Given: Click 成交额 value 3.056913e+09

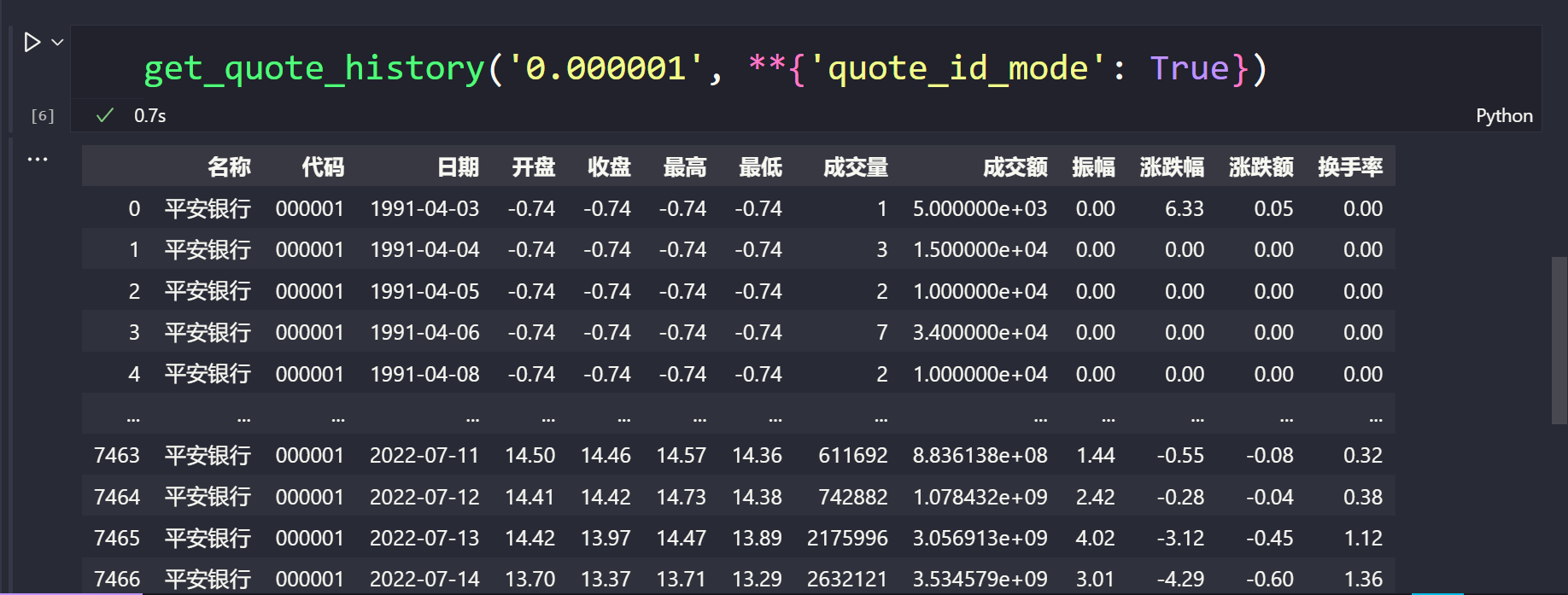Looking at the screenshot, I should point(980,539).
